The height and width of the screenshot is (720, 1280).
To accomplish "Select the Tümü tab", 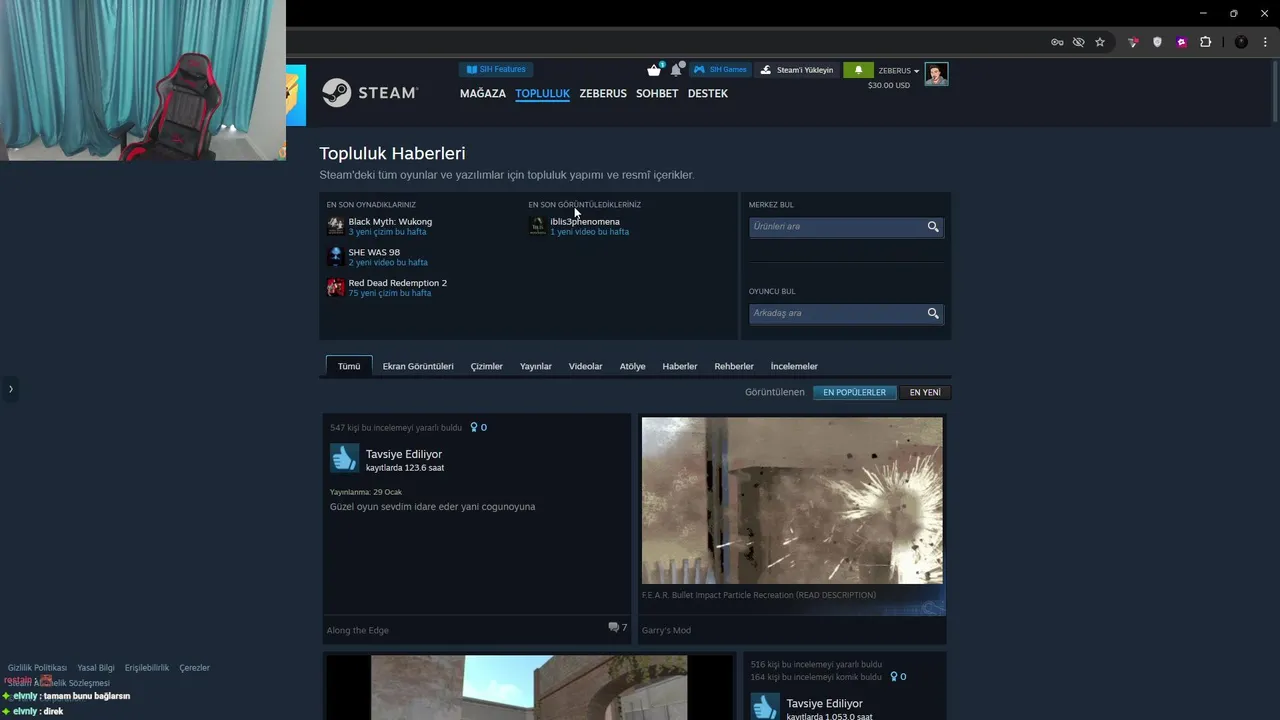I will 349,366.
